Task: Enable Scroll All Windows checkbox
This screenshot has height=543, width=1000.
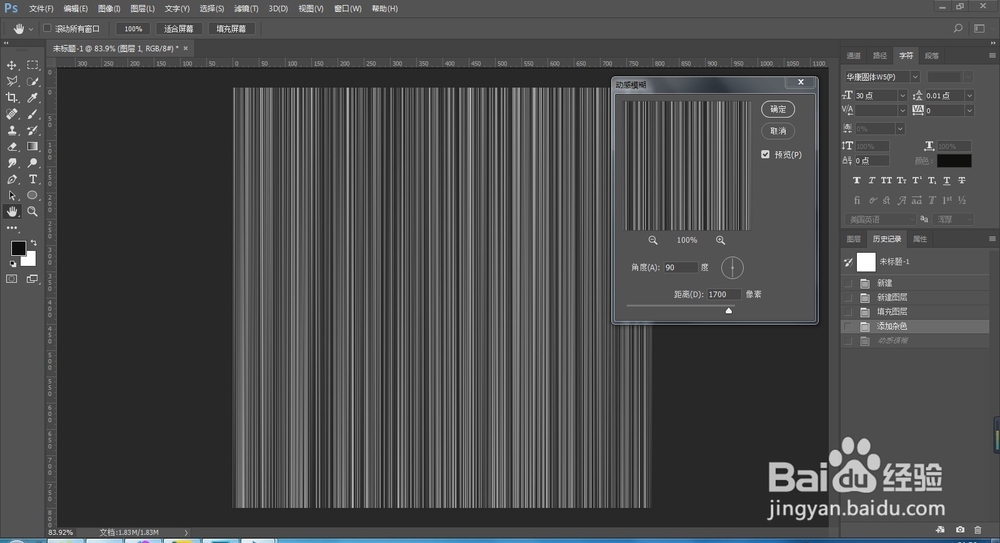Action: (x=47, y=28)
